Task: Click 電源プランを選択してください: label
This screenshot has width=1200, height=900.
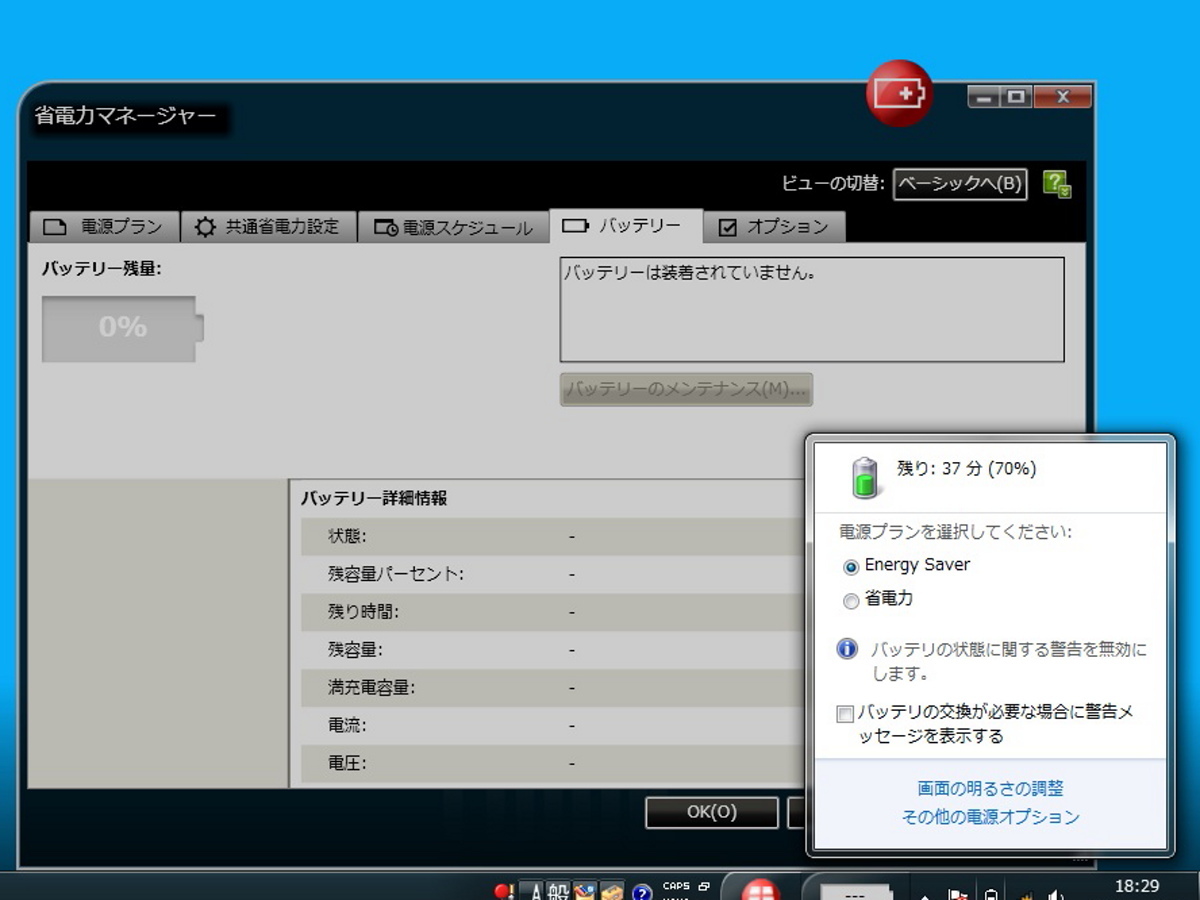Action: pos(955,532)
